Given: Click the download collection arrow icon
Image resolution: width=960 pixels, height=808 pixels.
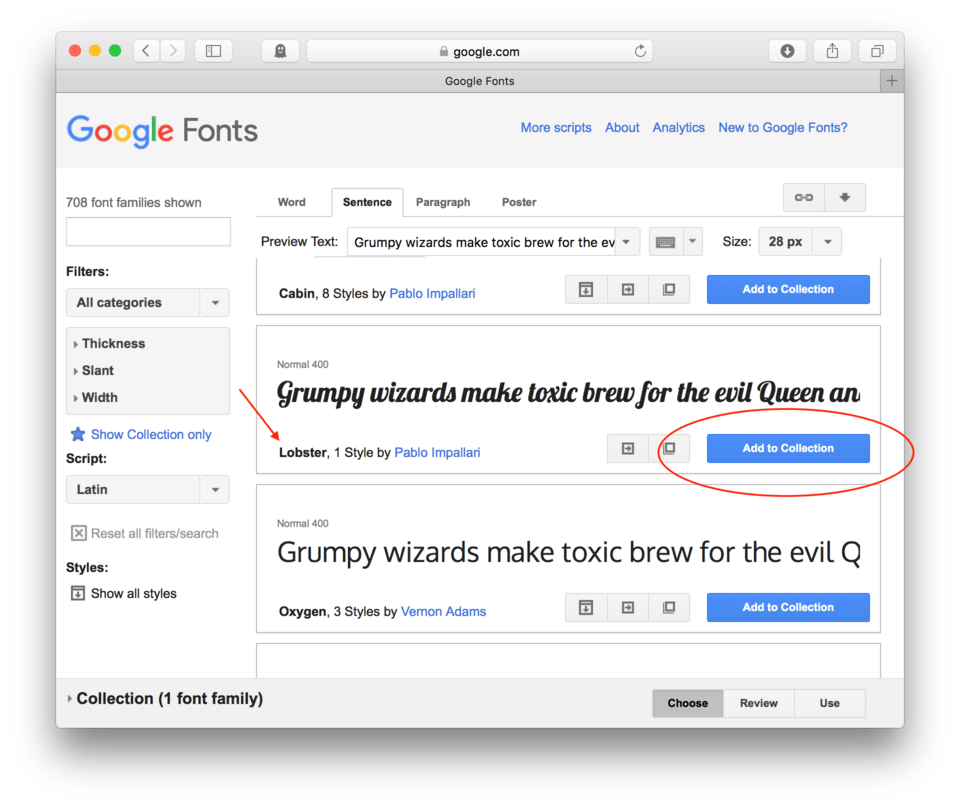Looking at the screenshot, I should 845,197.
